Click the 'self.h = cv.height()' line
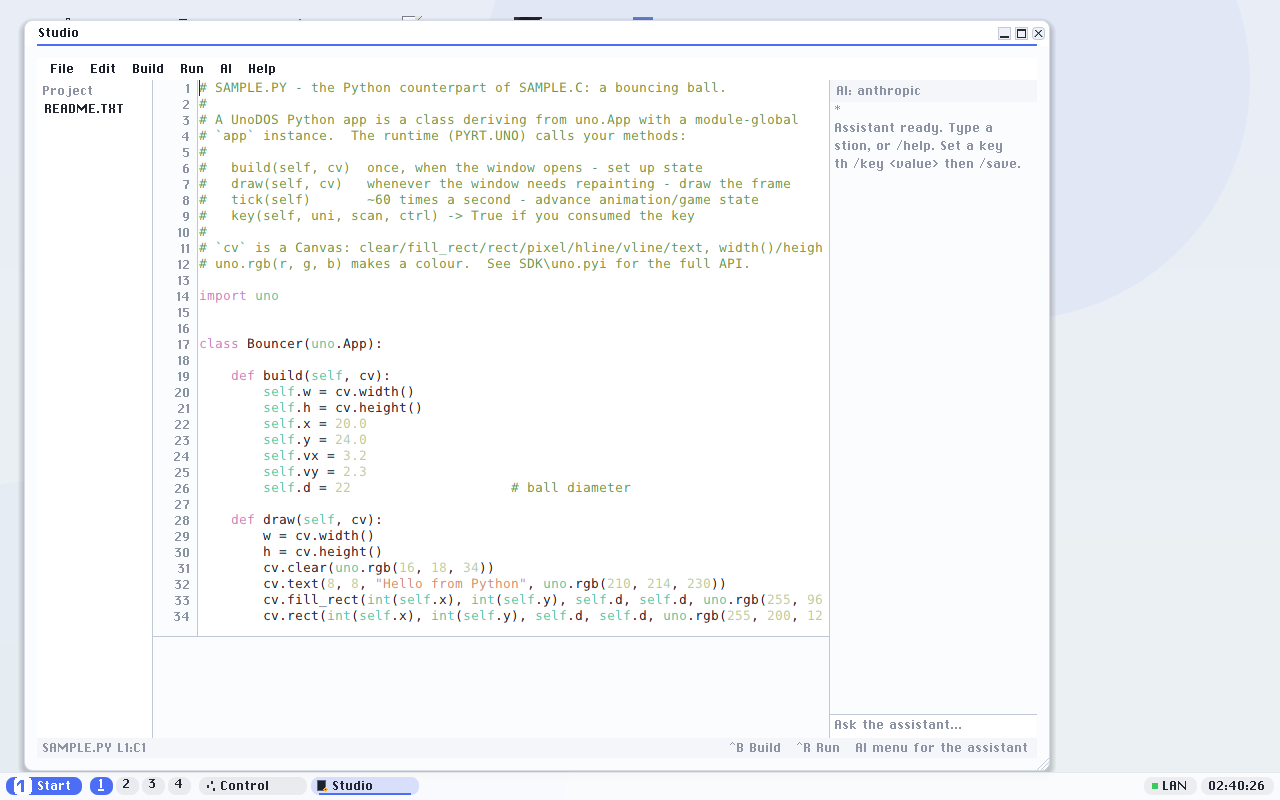Image resolution: width=1280 pixels, height=800 pixels. pos(343,408)
